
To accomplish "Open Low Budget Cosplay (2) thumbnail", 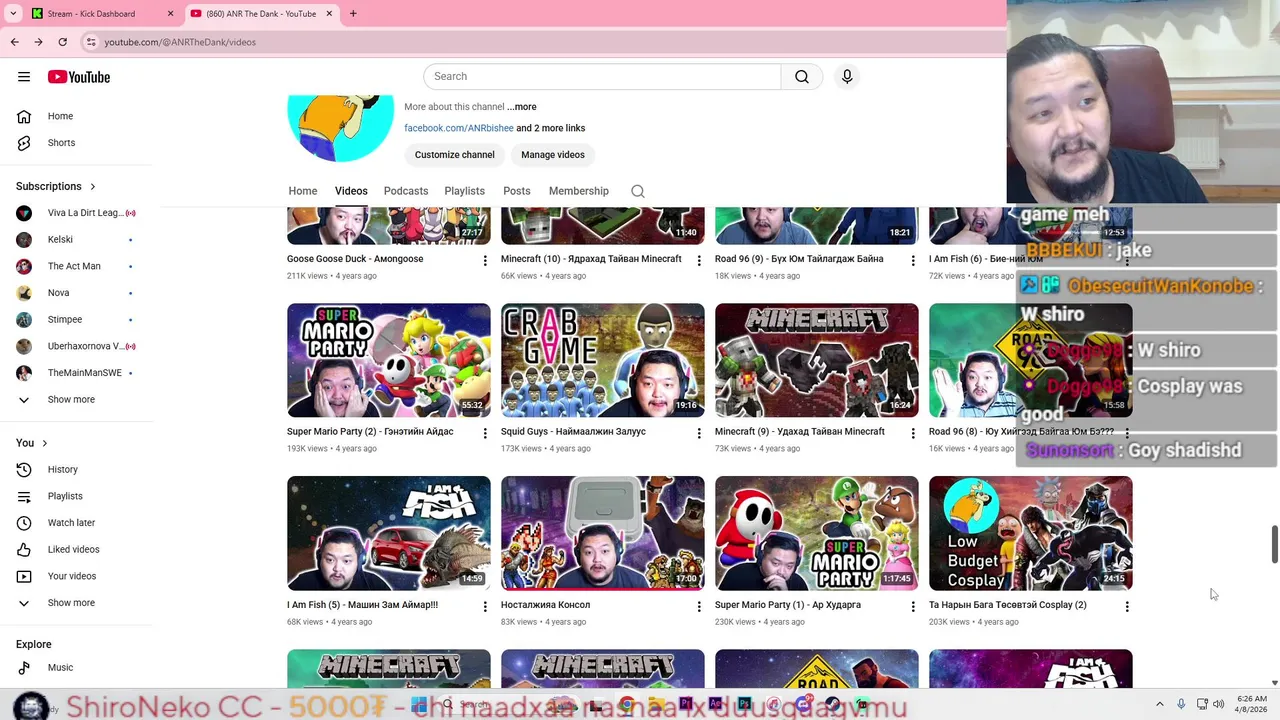I will tap(1031, 533).
